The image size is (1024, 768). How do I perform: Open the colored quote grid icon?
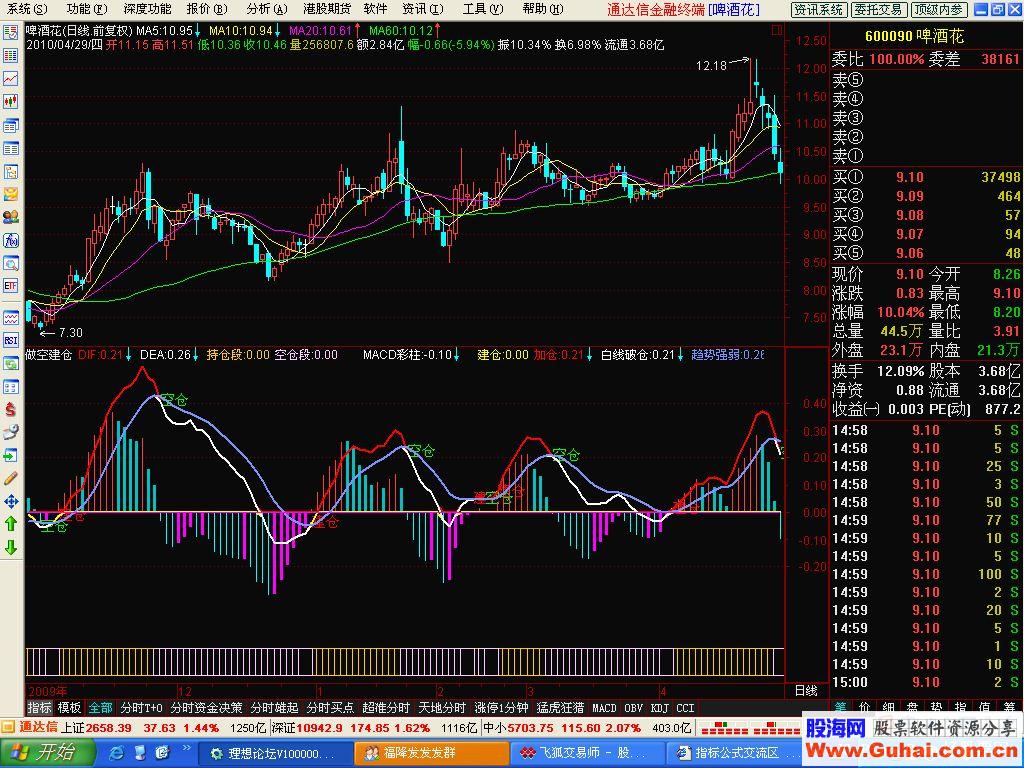pos(10,56)
